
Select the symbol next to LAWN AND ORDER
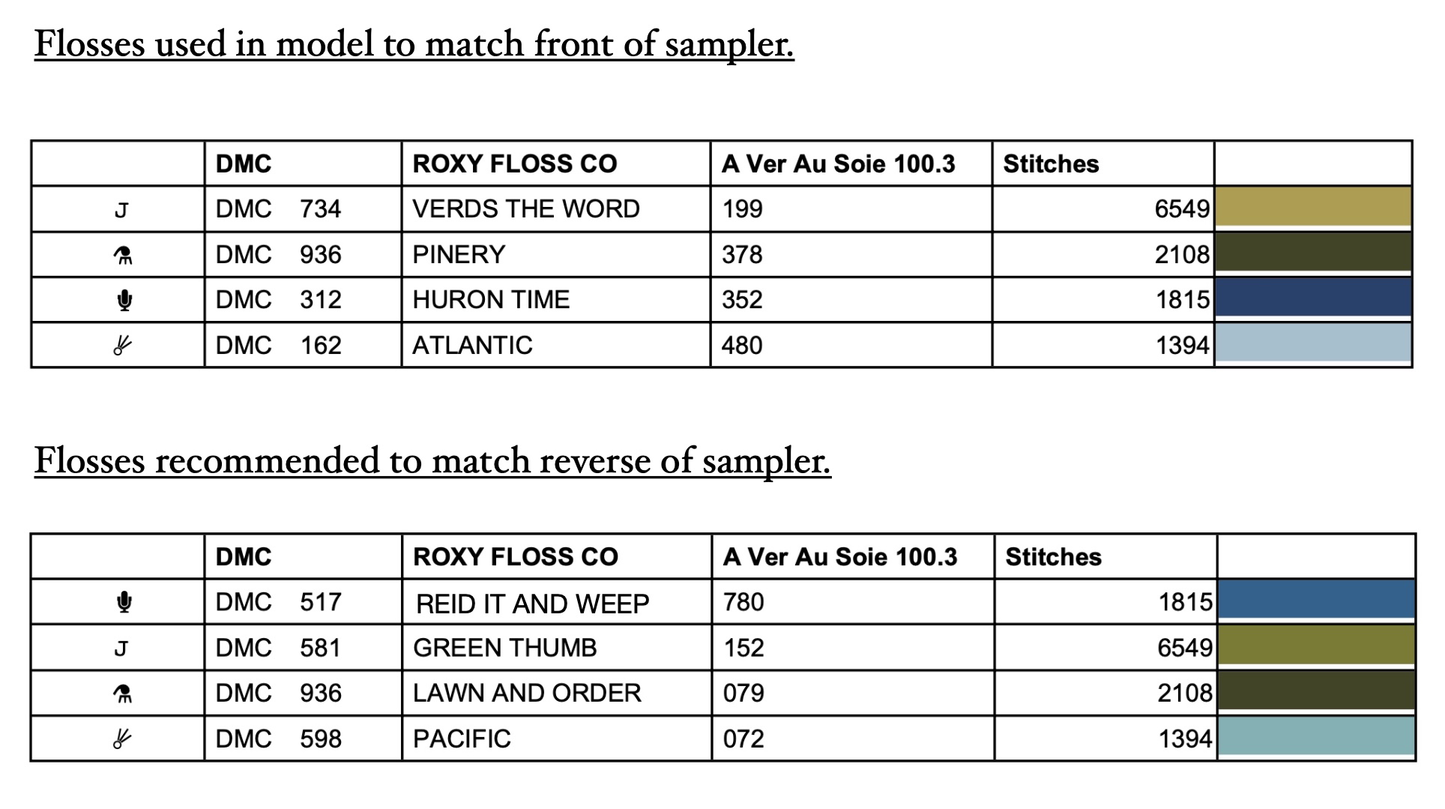[x=120, y=694]
